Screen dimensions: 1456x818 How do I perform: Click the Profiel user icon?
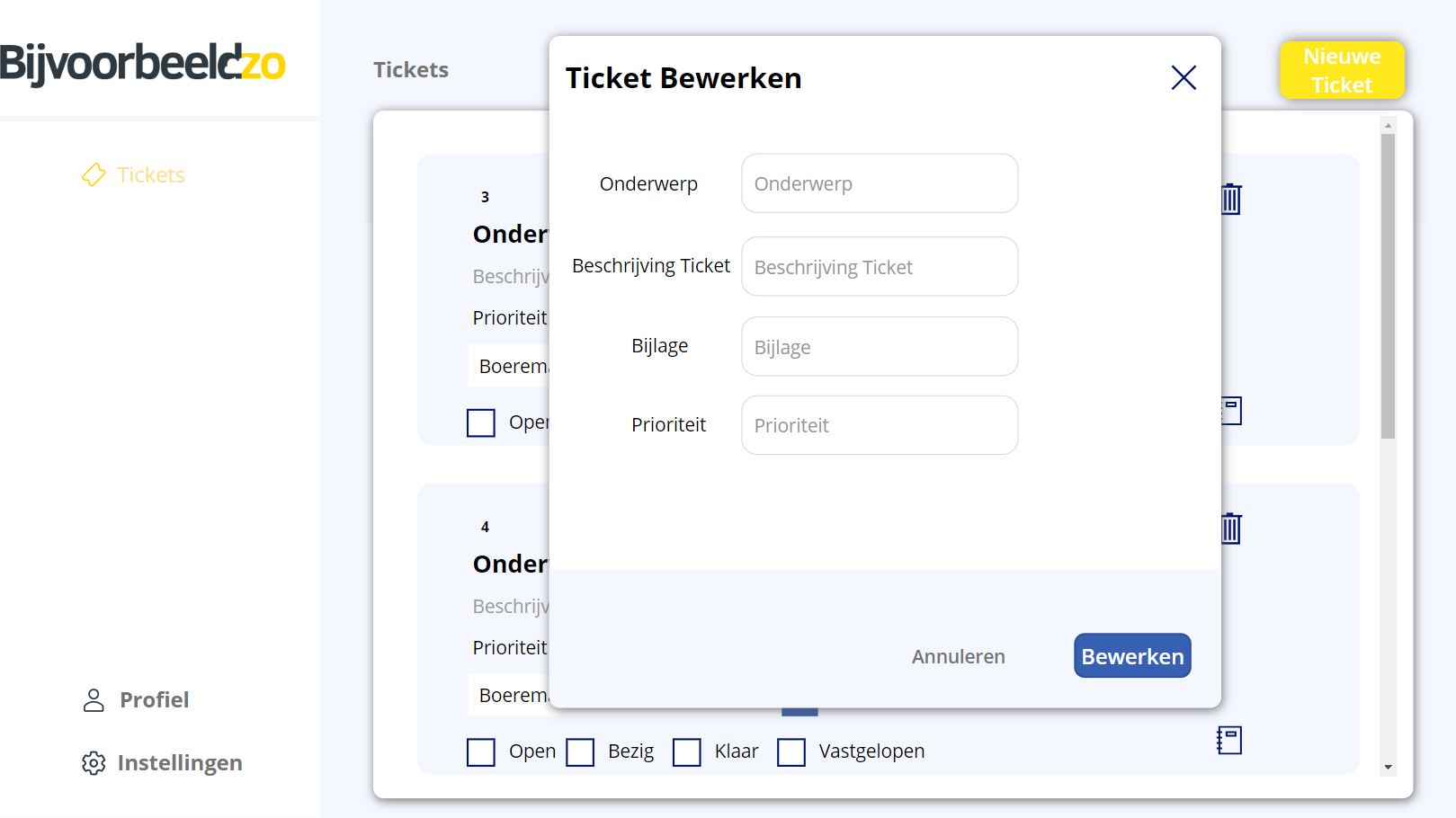(94, 700)
